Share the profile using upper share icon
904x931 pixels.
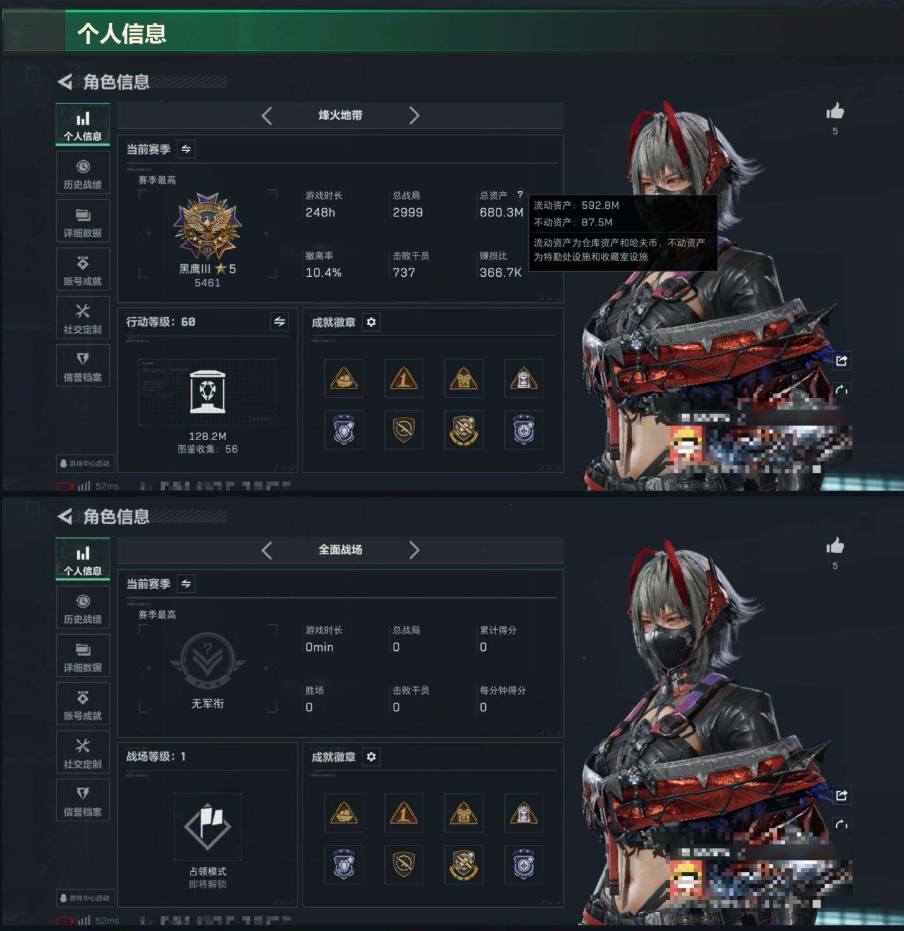[x=841, y=360]
